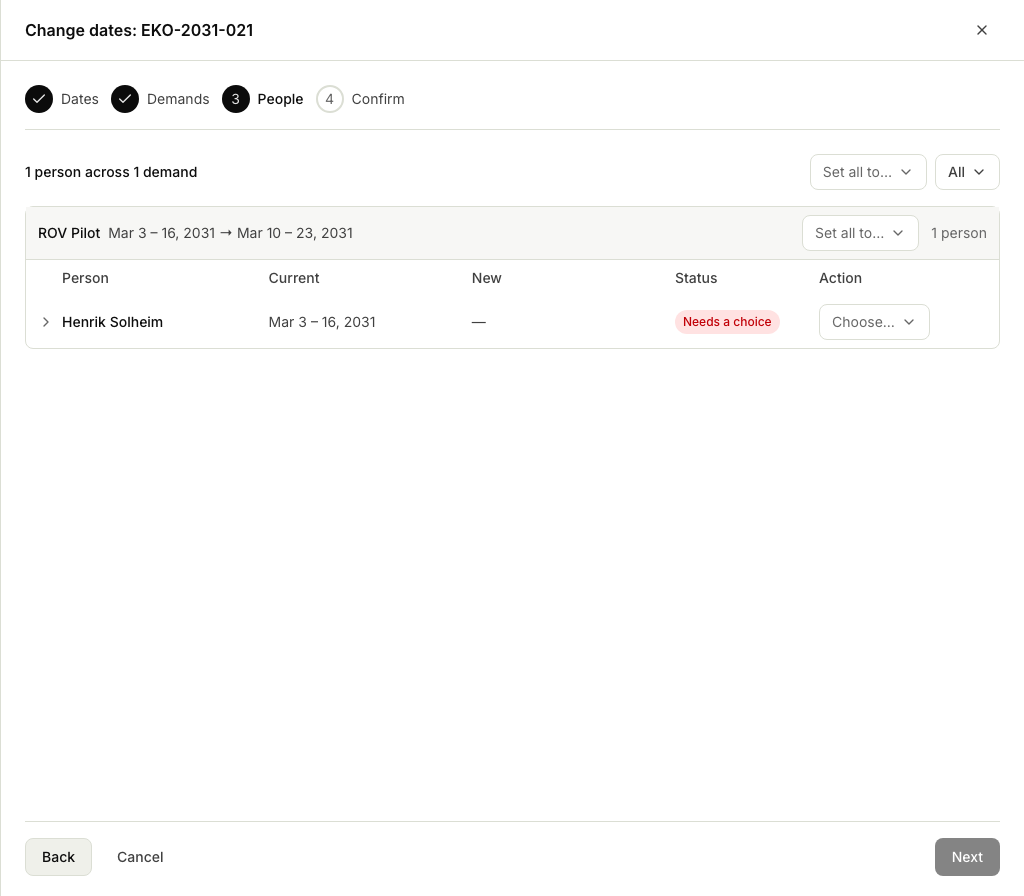Click the Henrik Solheim name

pos(112,322)
